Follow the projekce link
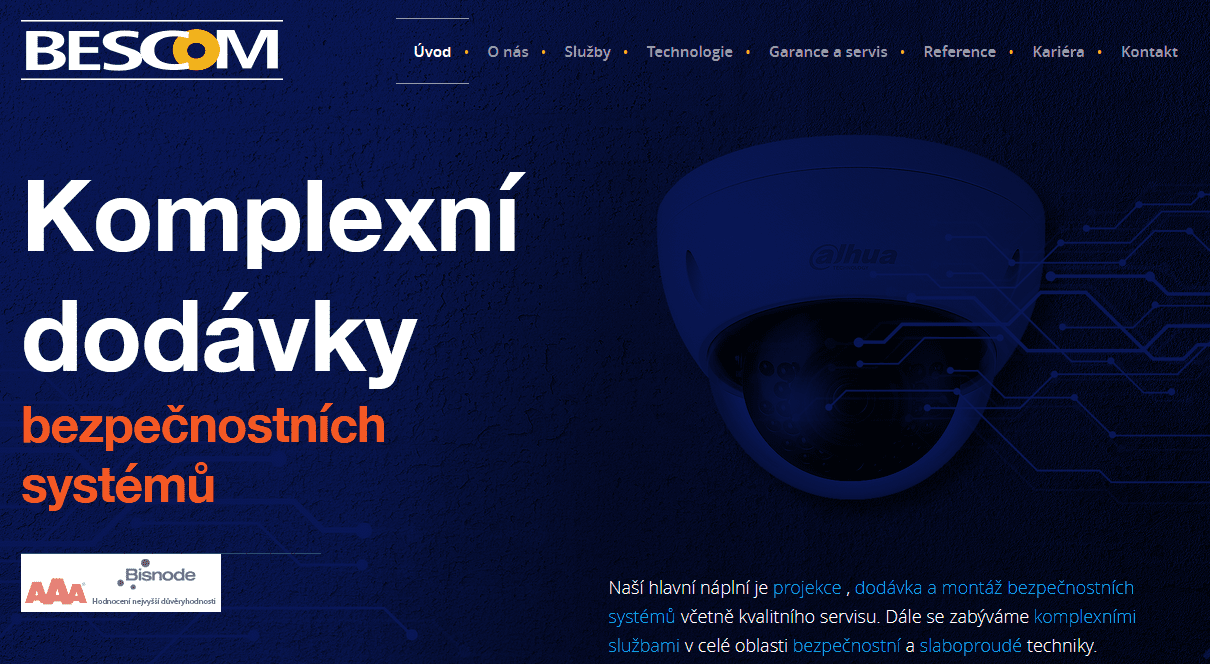The image size is (1210, 664). [x=807, y=588]
